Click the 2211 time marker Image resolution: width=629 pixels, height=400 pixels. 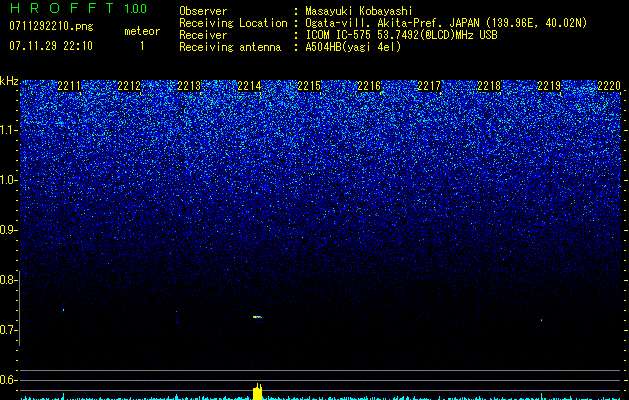(x=69, y=85)
